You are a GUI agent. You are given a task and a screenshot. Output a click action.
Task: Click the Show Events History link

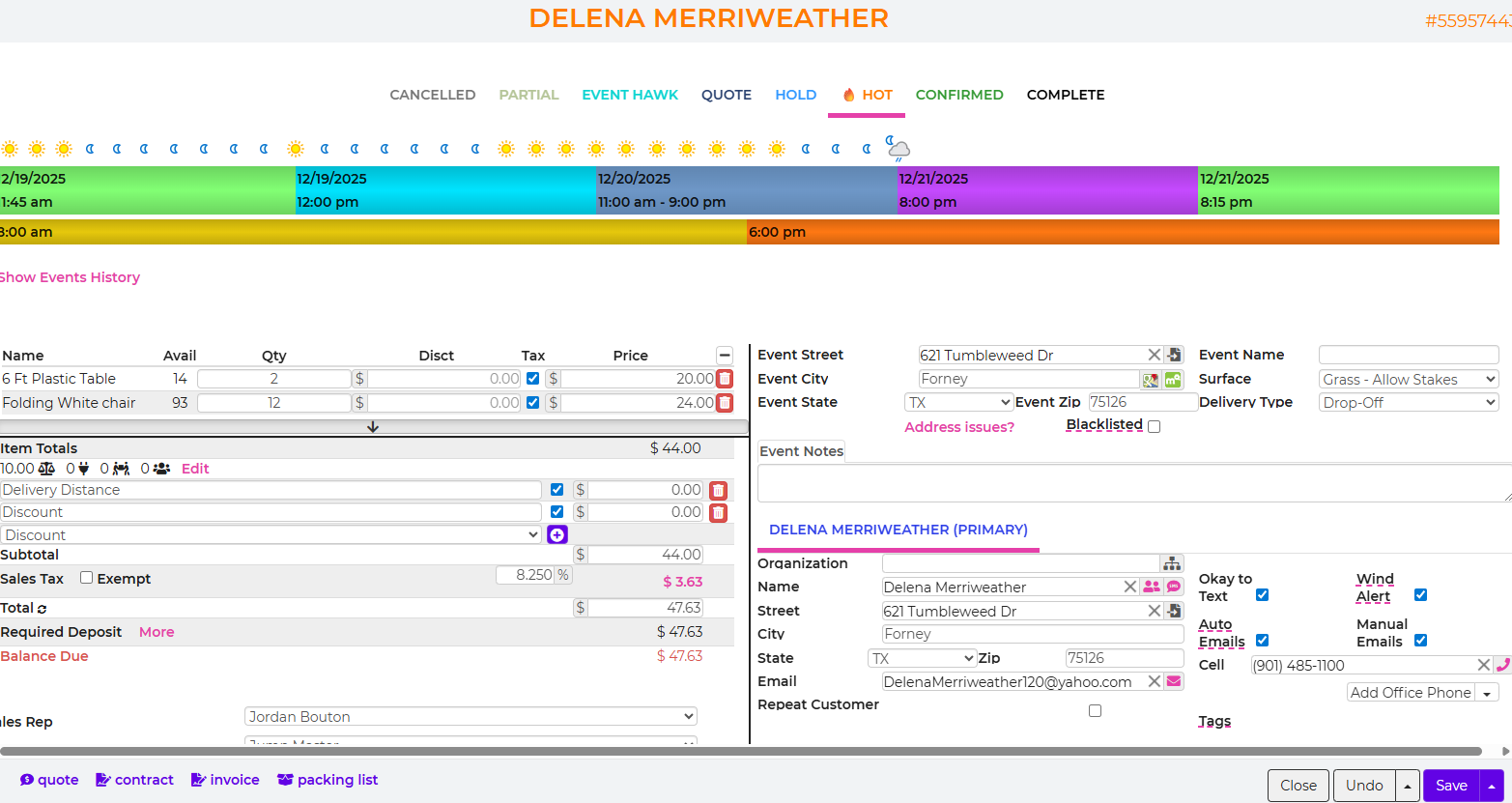[70, 277]
